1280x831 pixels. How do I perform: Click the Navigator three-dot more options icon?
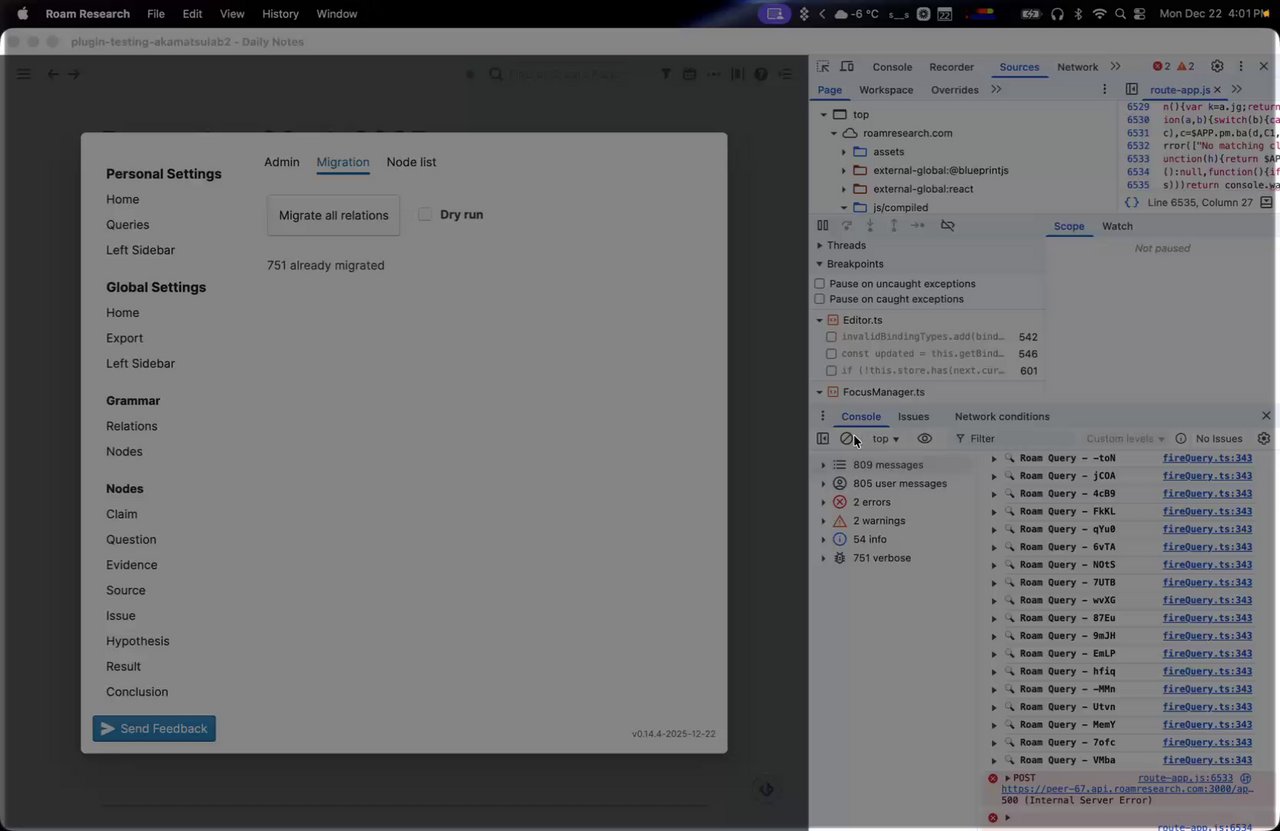[1105, 90]
